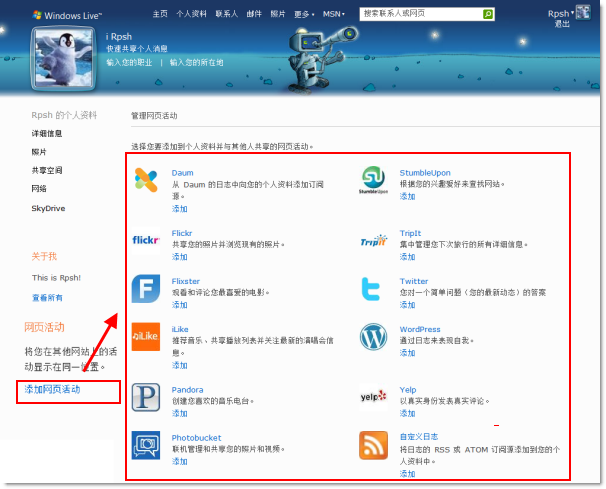Click 退出 to sign out
Image resolution: width=606 pixels, height=489 pixels.
tap(562, 24)
